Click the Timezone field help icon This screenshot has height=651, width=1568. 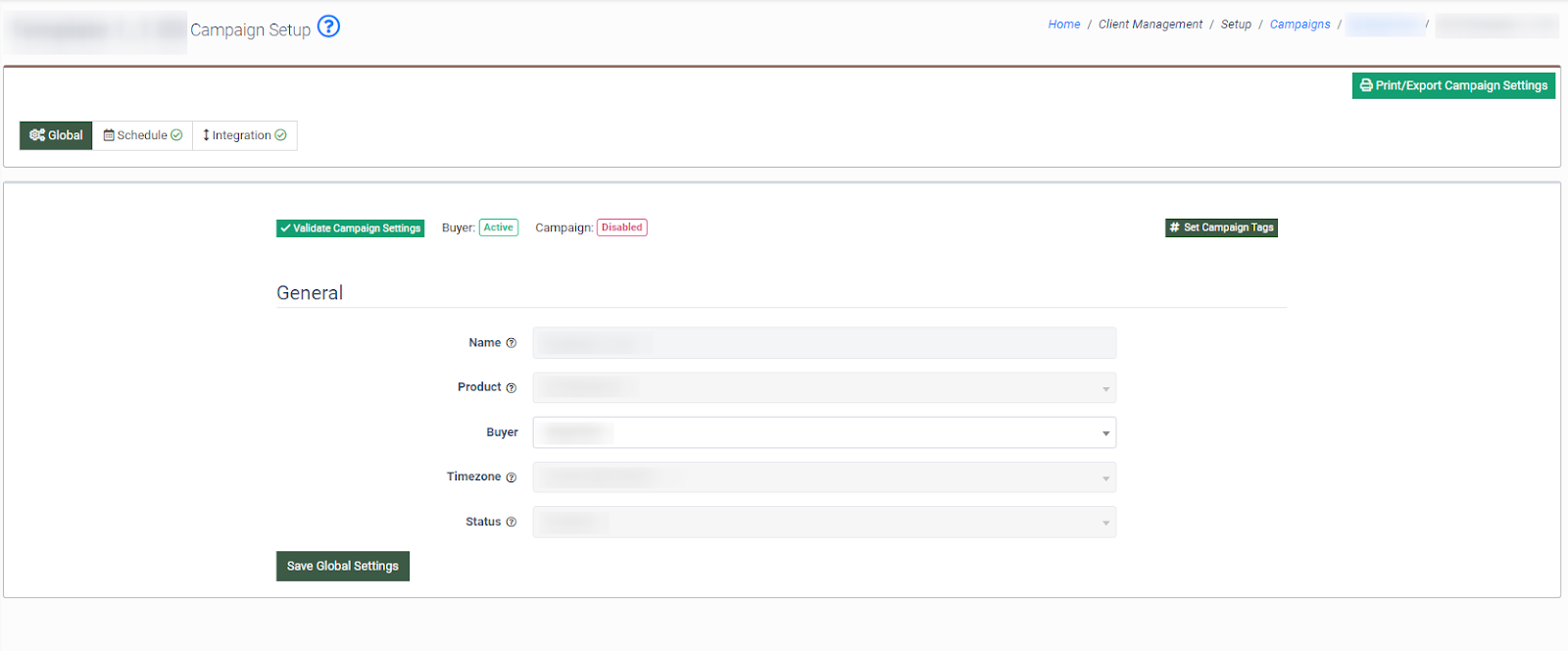tap(511, 477)
